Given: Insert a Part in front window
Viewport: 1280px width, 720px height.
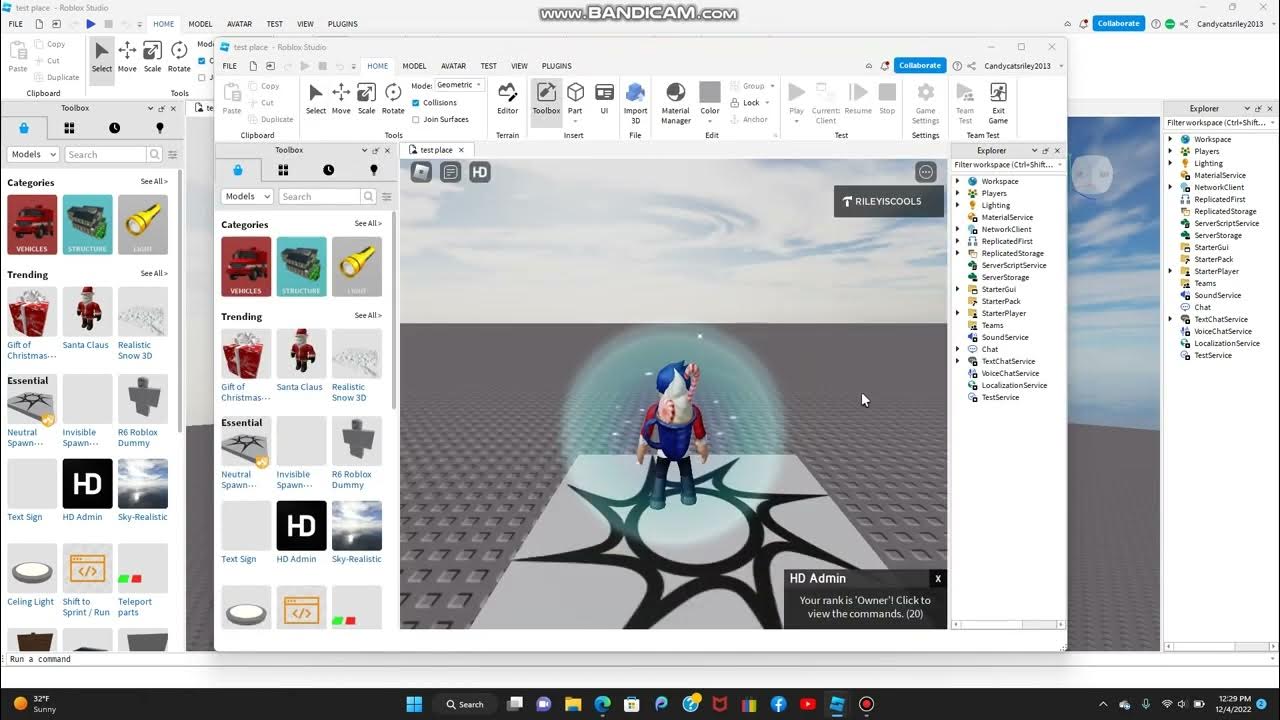Looking at the screenshot, I should coord(575,98).
